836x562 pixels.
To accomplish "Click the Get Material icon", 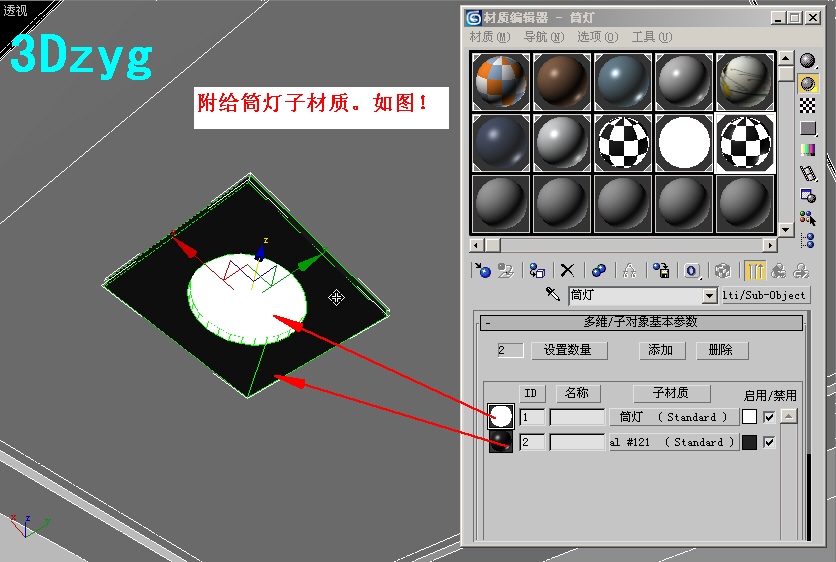I will point(483,270).
